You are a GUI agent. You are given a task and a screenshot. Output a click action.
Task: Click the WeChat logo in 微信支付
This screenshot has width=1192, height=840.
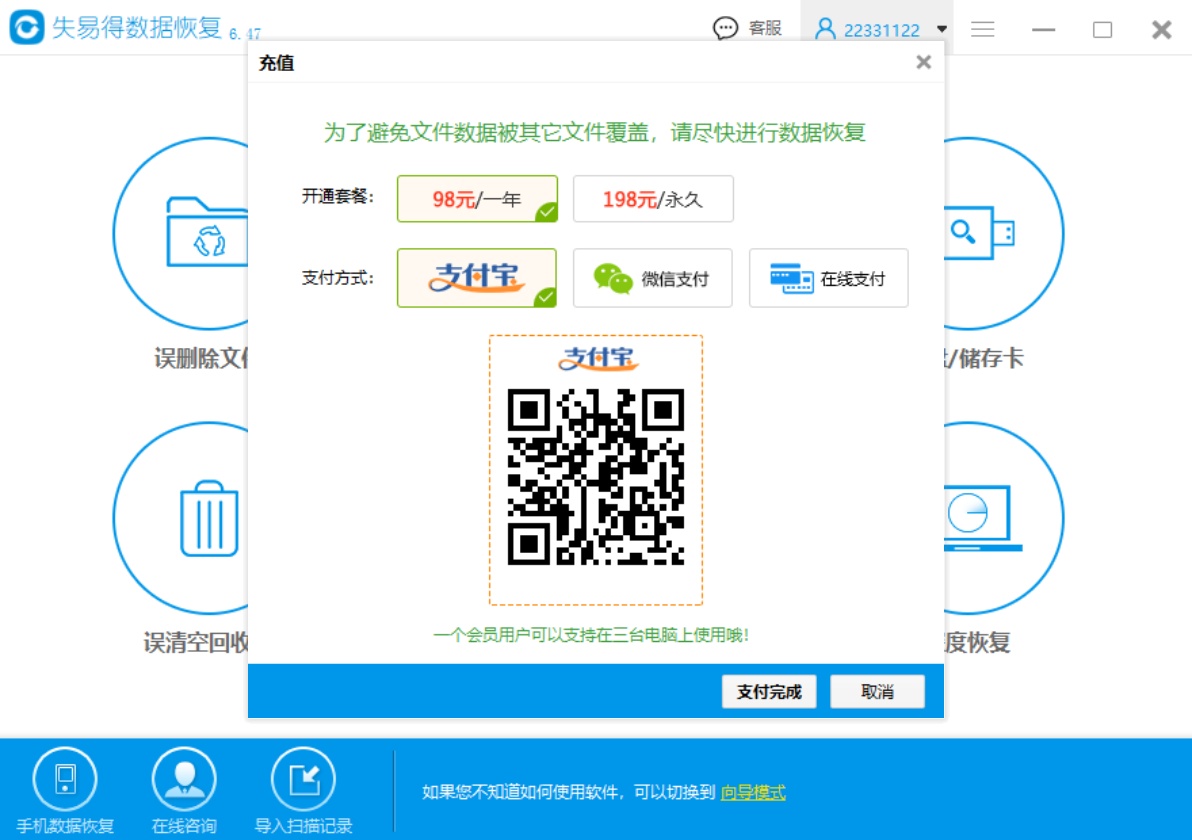(x=613, y=278)
